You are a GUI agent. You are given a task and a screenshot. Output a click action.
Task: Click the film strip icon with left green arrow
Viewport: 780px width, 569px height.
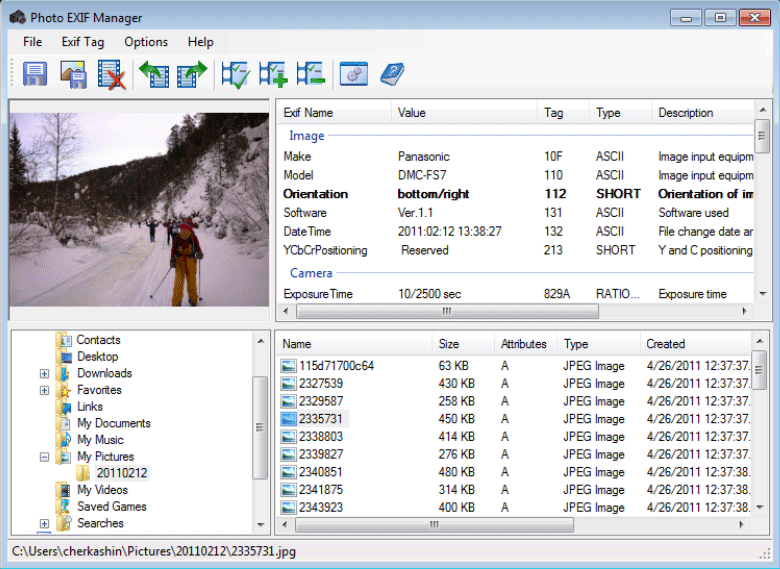coord(154,74)
